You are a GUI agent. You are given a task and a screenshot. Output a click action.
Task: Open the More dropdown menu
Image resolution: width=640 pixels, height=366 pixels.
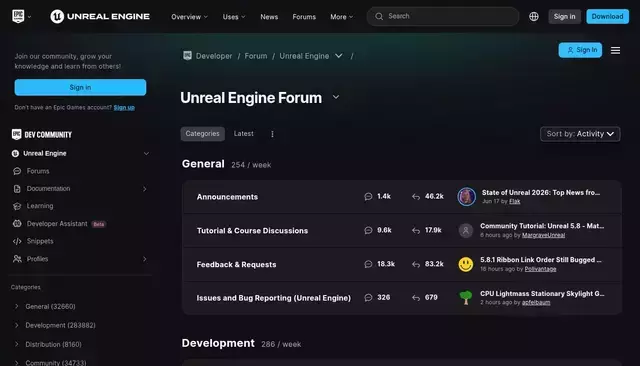[342, 17]
